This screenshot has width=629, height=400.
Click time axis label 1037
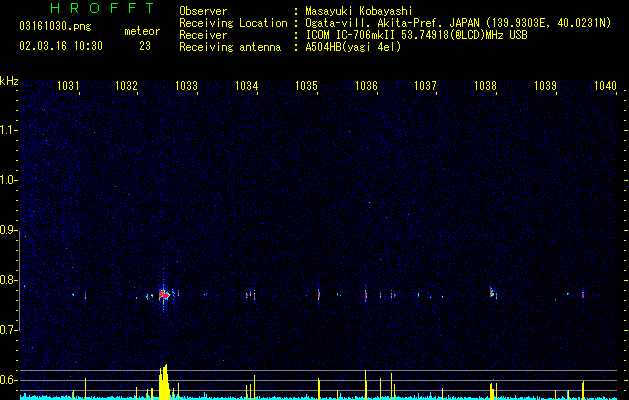click(425, 86)
